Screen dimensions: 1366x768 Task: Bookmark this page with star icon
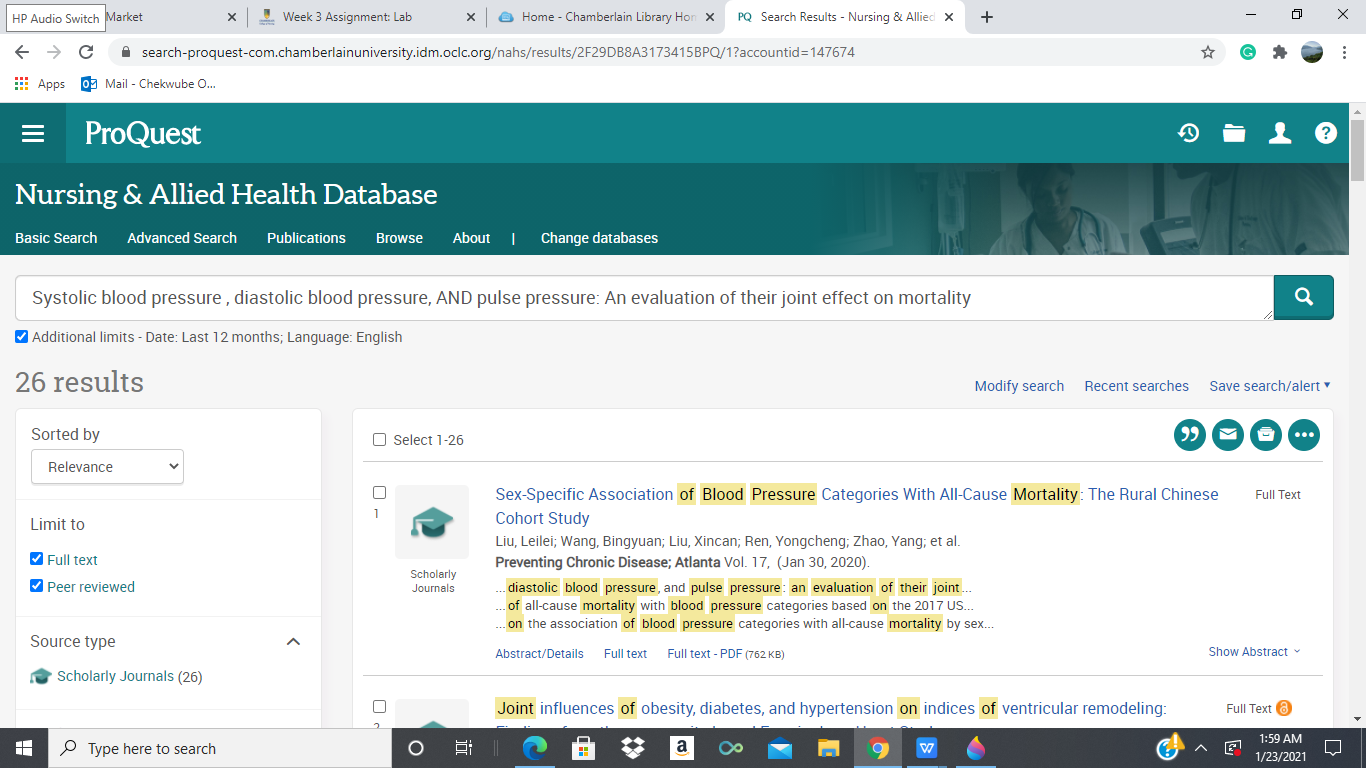(1208, 52)
